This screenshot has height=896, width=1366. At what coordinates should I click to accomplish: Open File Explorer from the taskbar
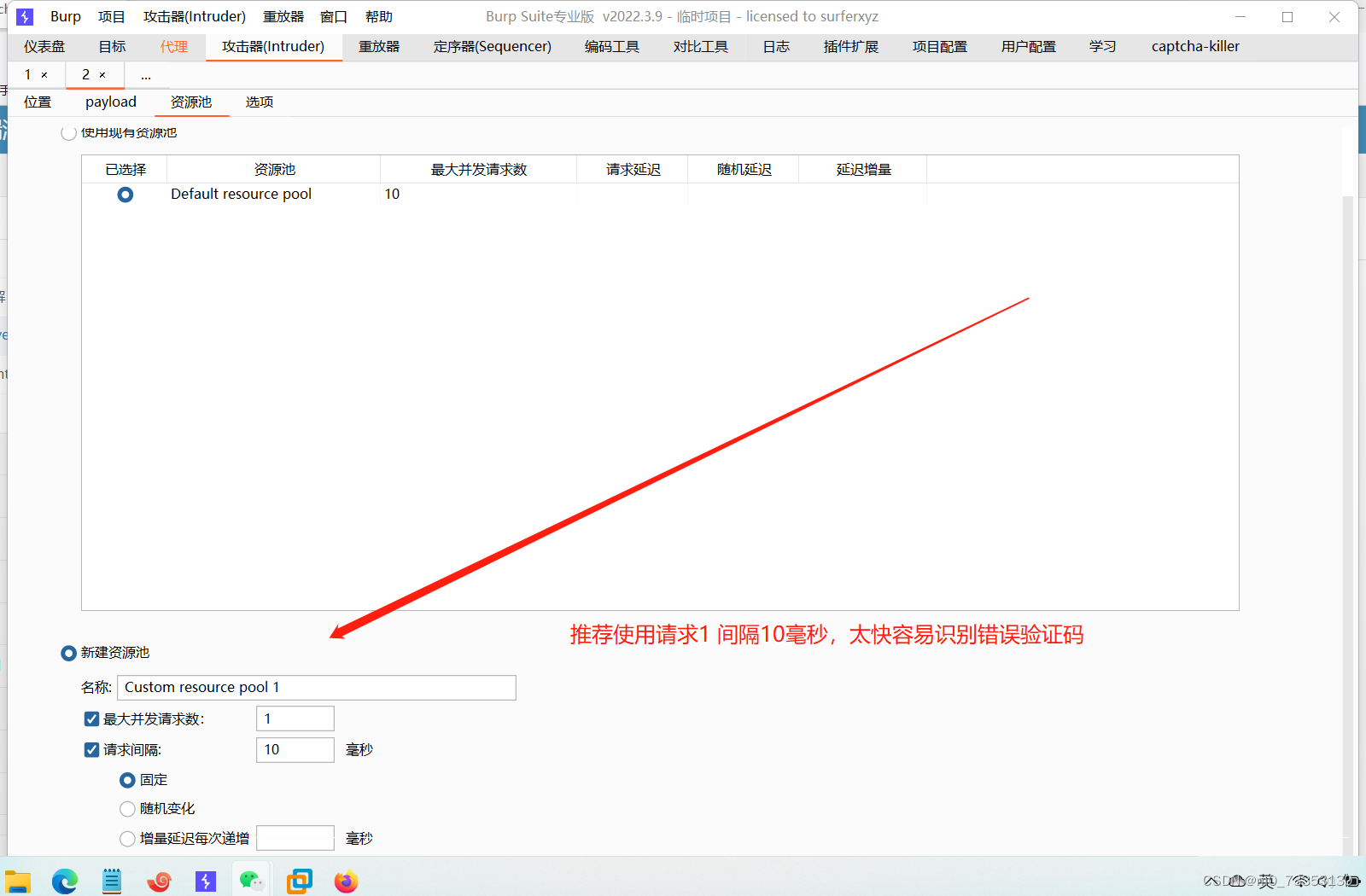point(18,881)
